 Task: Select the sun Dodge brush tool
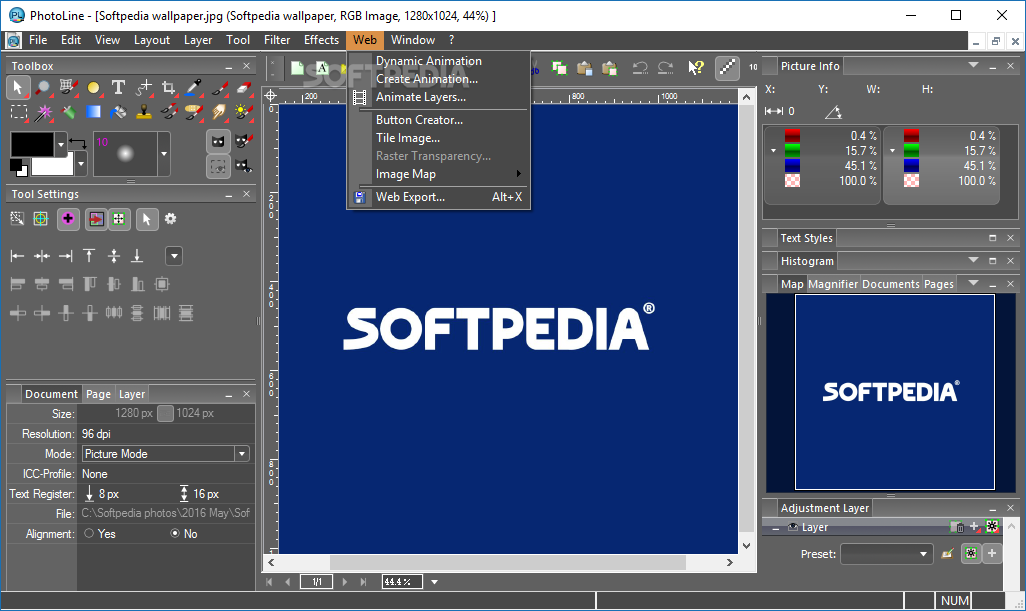tap(243, 113)
